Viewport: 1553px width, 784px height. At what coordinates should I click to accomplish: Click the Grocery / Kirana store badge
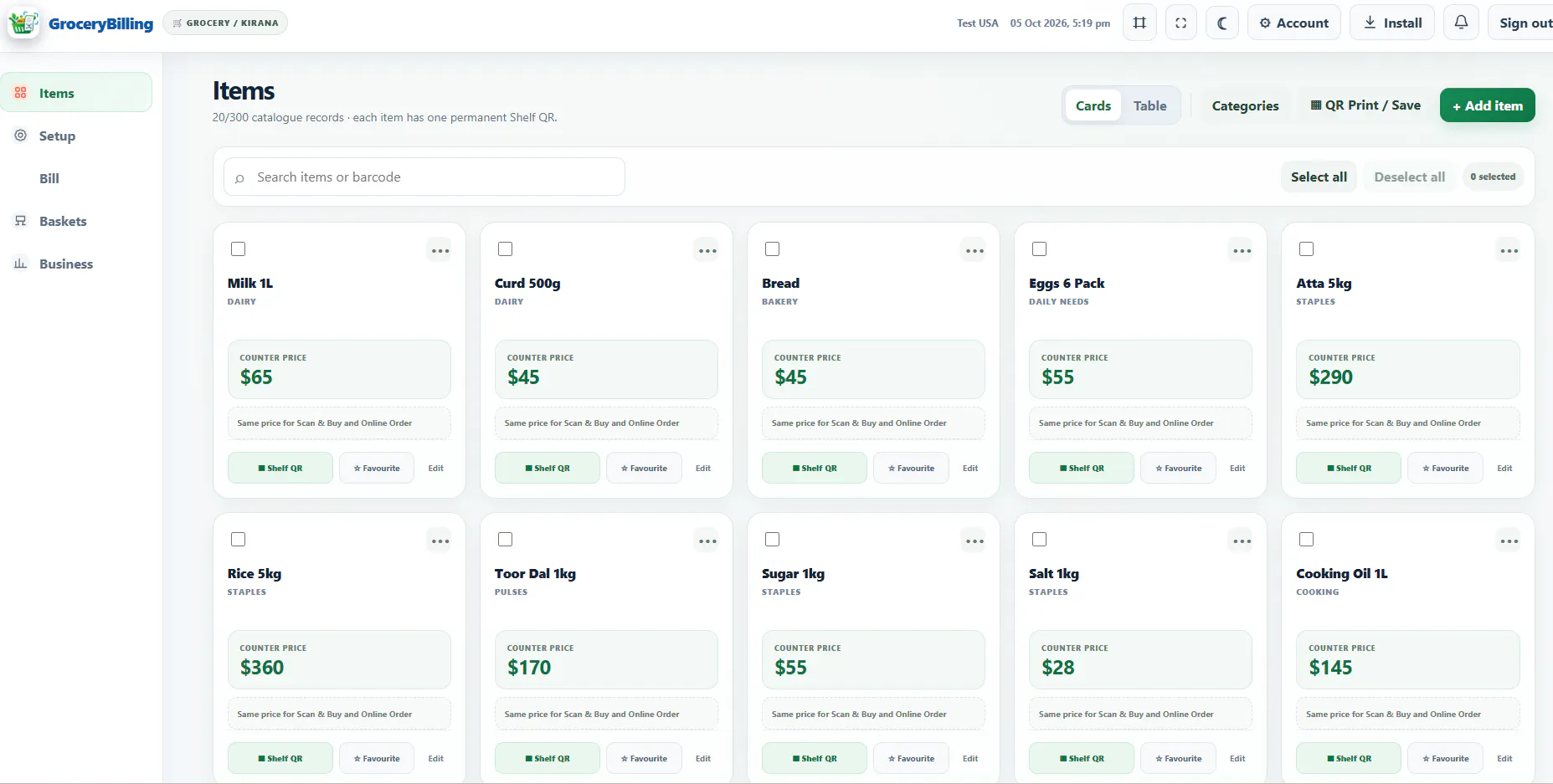coord(225,23)
